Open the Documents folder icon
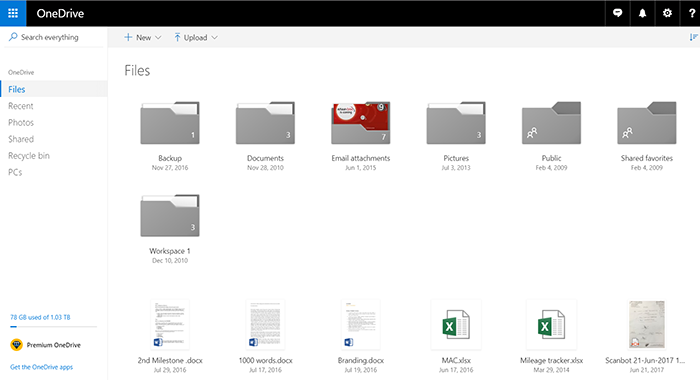700x380 pixels. point(265,123)
